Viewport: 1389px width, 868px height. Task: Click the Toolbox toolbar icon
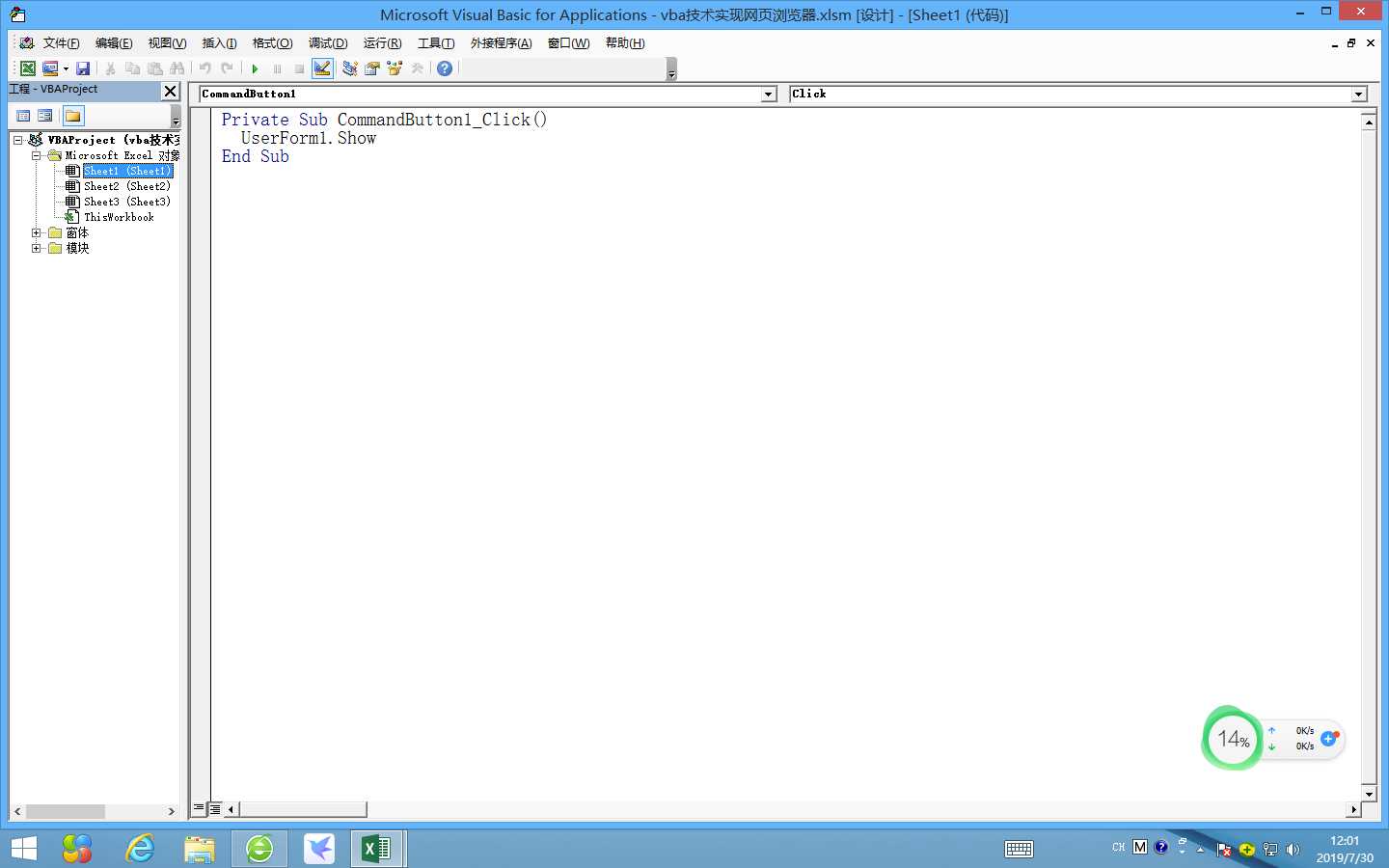pyautogui.click(x=417, y=68)
